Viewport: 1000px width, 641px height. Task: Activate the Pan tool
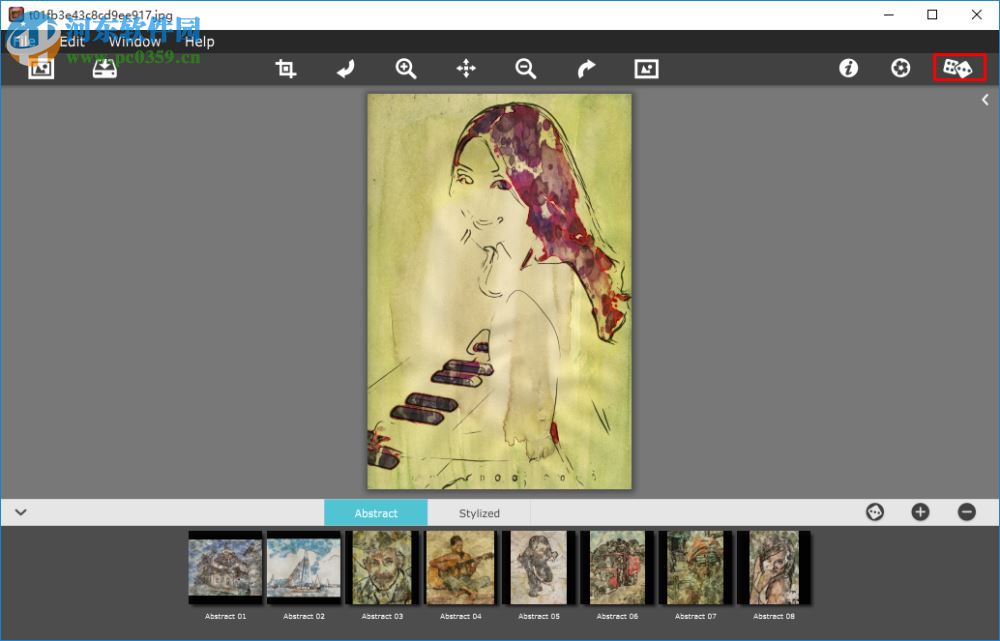point(465,68)
